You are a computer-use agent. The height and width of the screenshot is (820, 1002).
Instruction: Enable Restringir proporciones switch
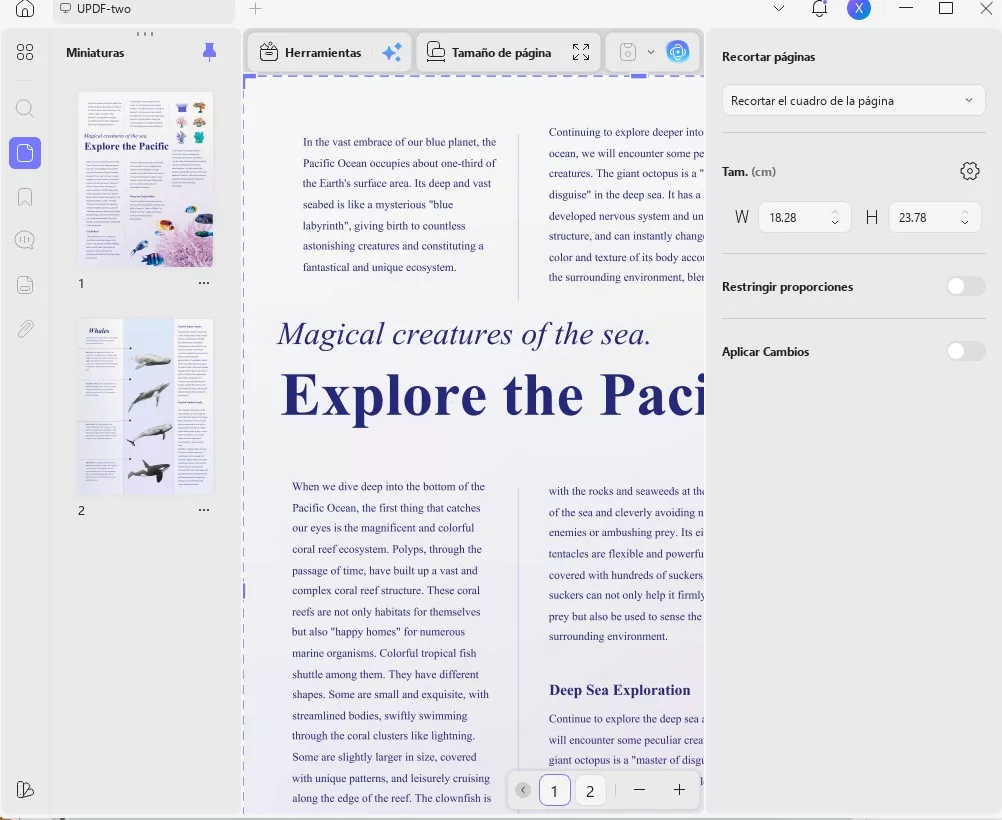(966, 286)
